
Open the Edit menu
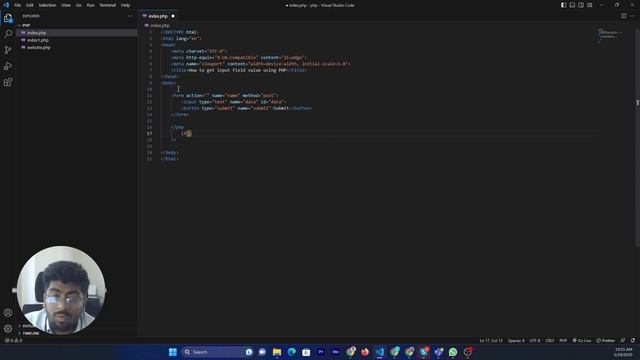(30, 5)
